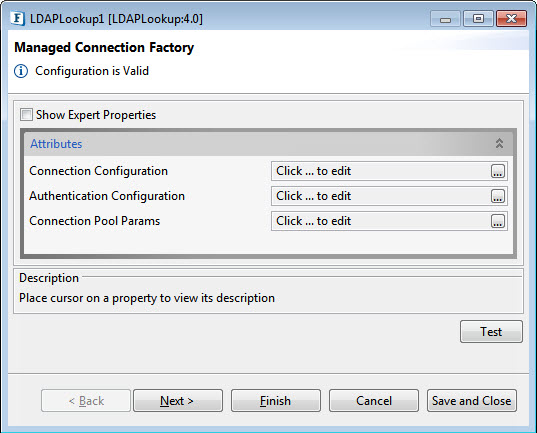Maximize the LDAPLookup1 window
Viewport: 537px width, 433px height.
point(478,19)
